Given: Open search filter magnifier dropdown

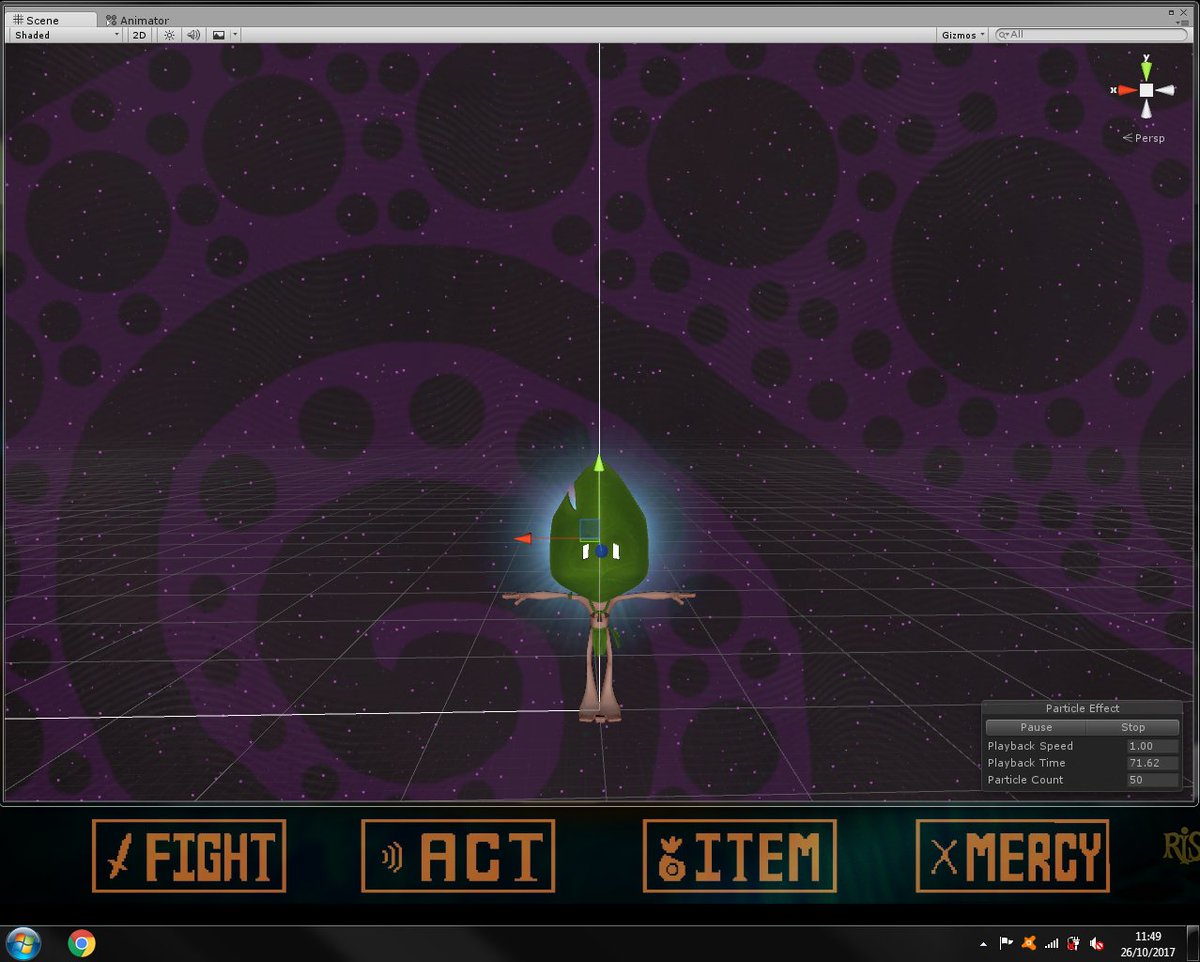Looking at the screenshot, I should (x=1003, y=35).
